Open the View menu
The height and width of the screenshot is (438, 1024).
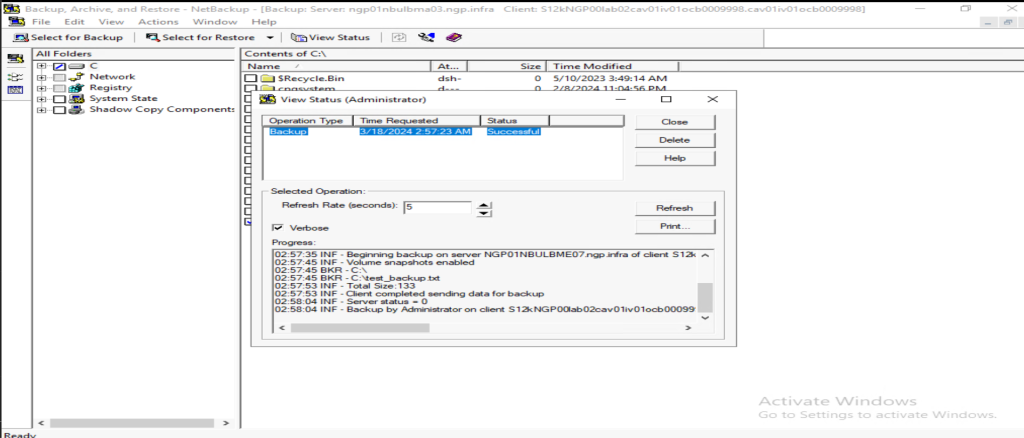click(x=111, y=22)
